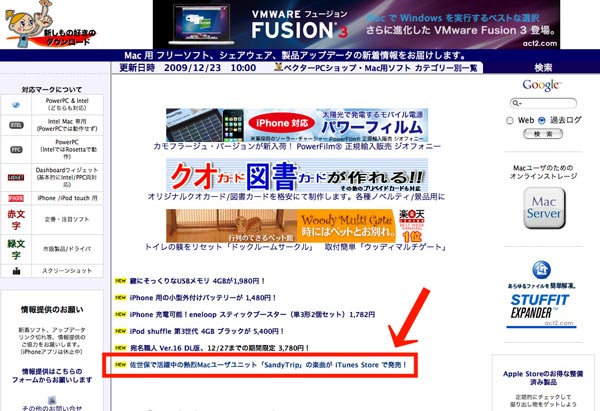600x411 pixels.
Task: Click the StuffIt Expander house icon
Action: (541, 270)
